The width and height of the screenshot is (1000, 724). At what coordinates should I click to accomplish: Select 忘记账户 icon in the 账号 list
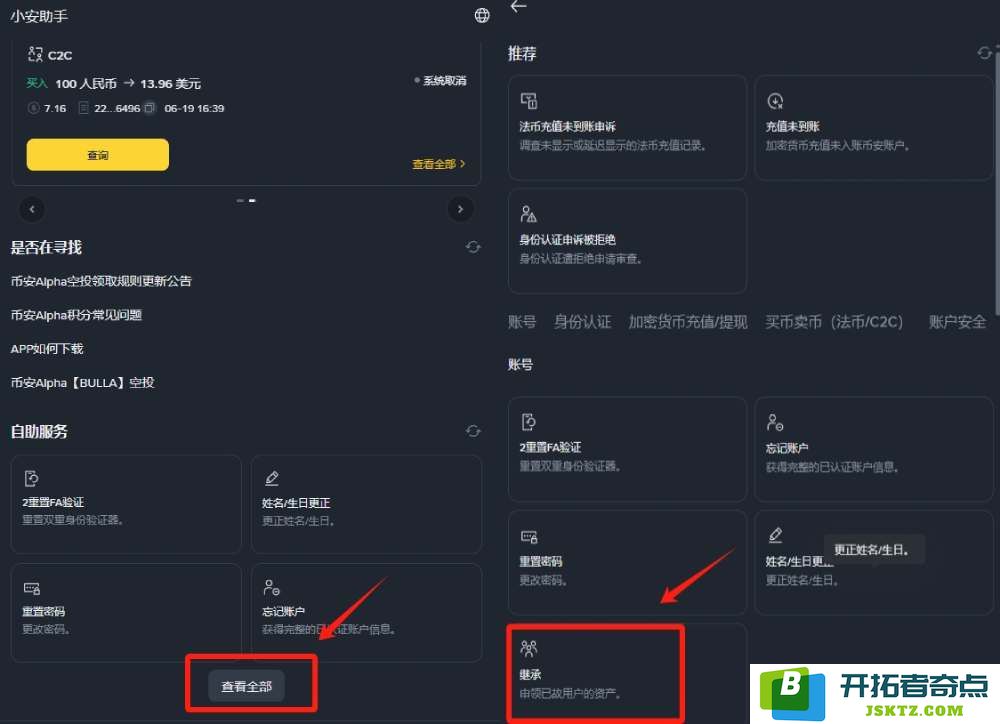(775, 422)
